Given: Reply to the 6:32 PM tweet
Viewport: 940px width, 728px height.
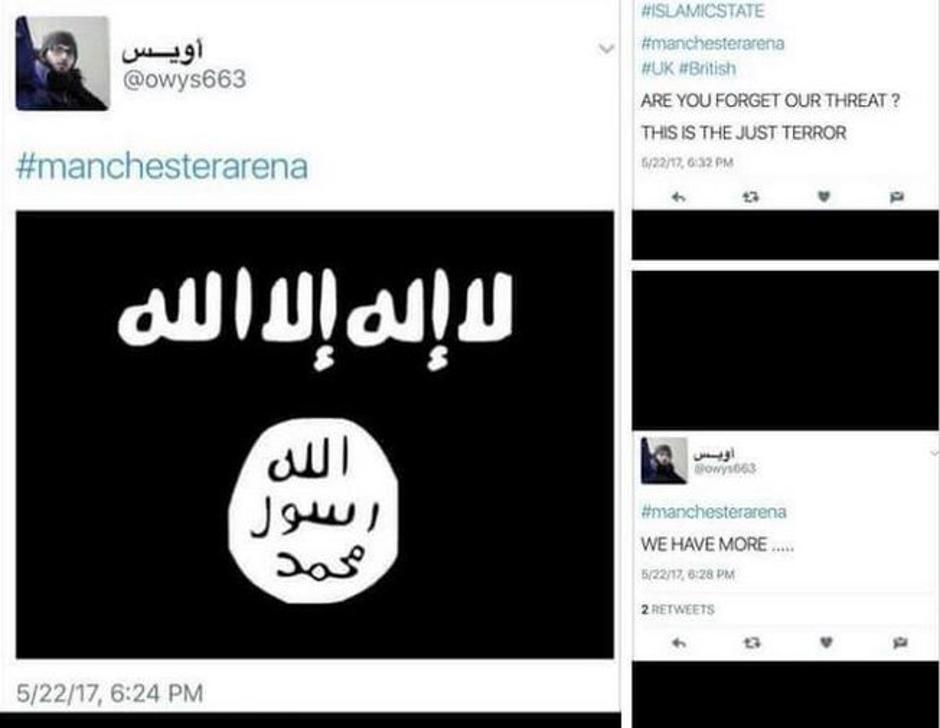Looking at the screenshot, I should [679, 197].
